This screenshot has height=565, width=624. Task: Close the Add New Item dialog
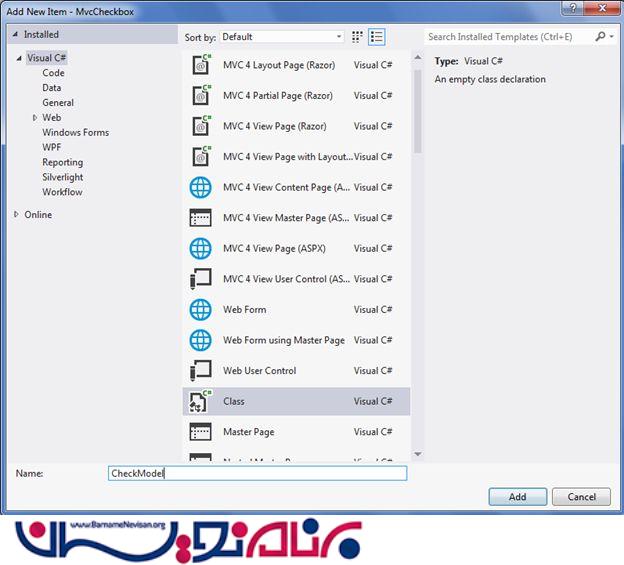(602, 8)
